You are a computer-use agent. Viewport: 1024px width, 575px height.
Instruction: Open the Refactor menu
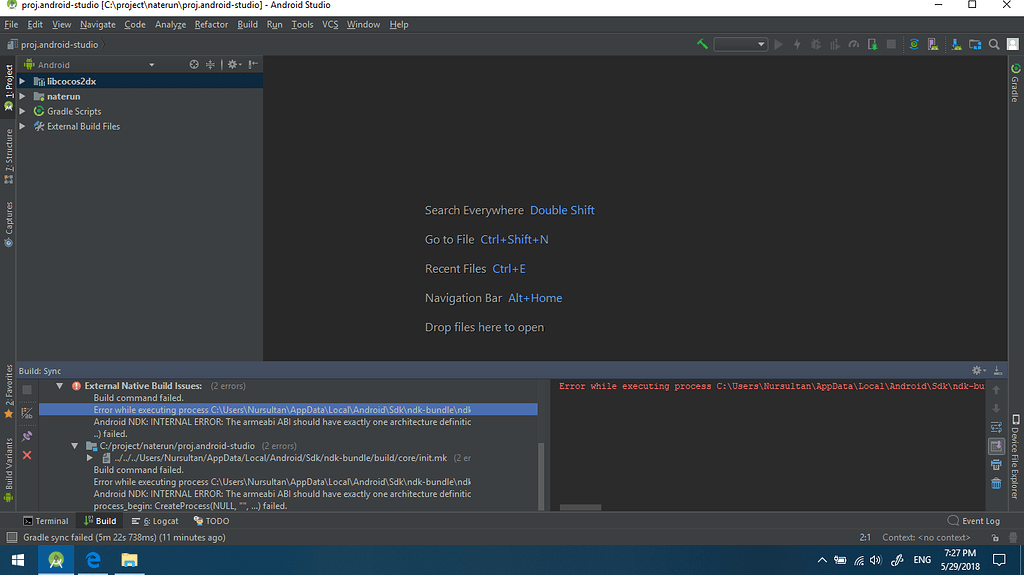pos(211,24)
